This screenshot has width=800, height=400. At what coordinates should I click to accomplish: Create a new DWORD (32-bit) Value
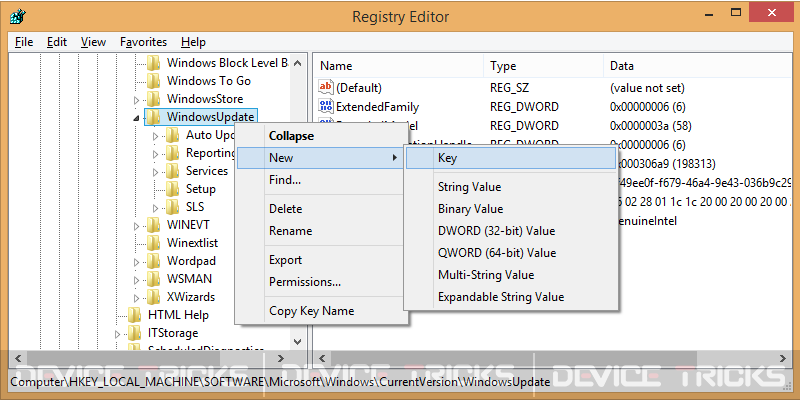tap(511, 231)
